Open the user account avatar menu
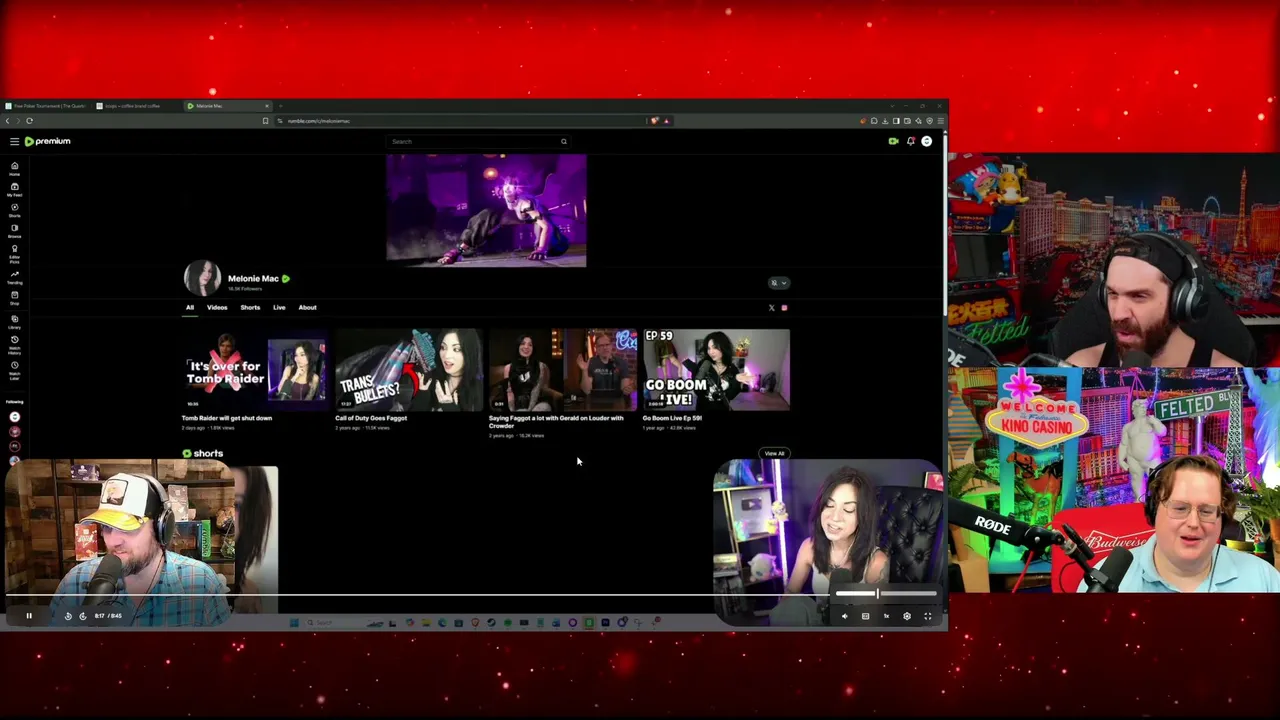The width and height of the screenshot is (1280, 720). click(927, 141)
